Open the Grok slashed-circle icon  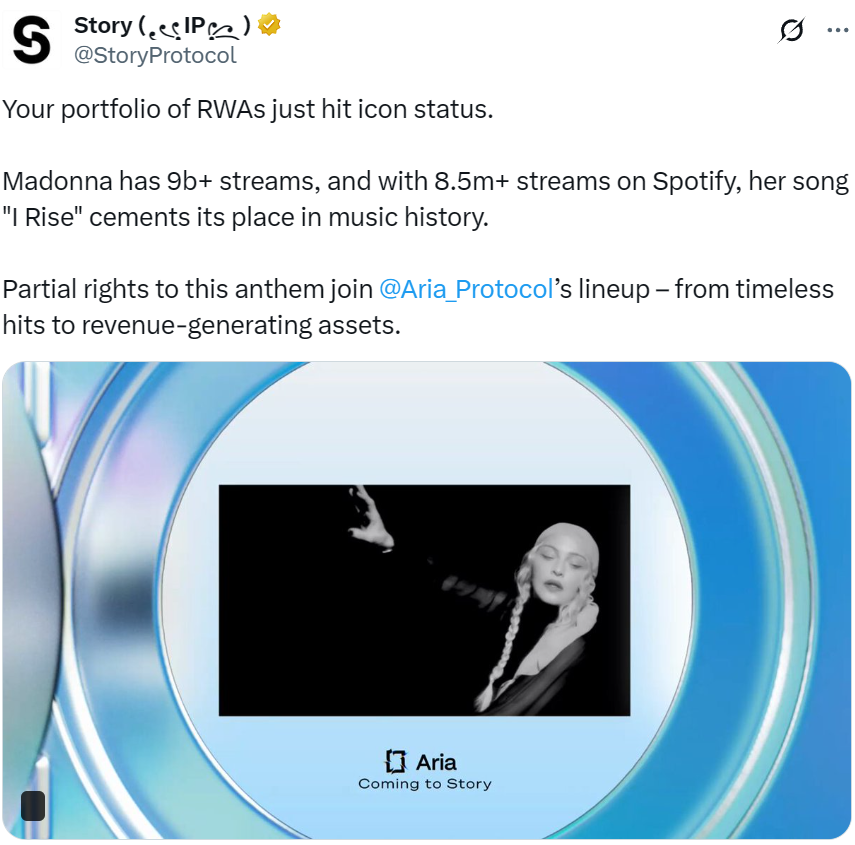click(x=791, y=30)
